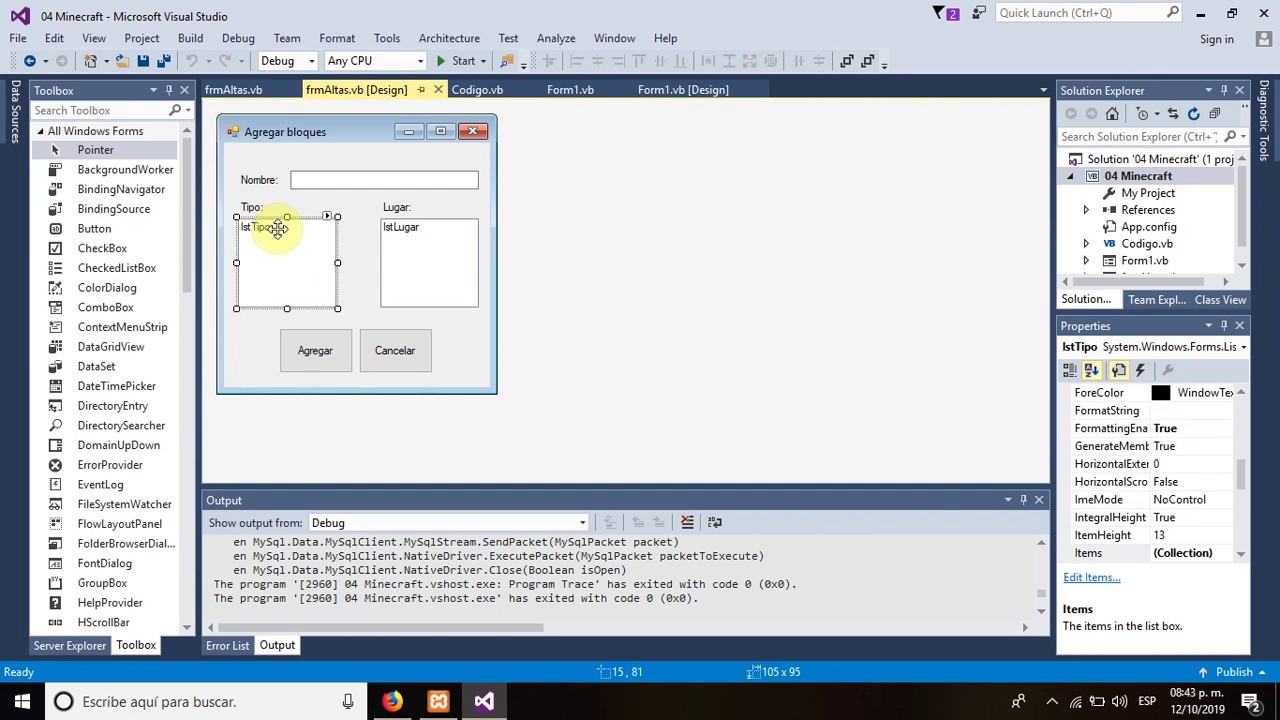Switch to Class View tab

[1220, 300]
